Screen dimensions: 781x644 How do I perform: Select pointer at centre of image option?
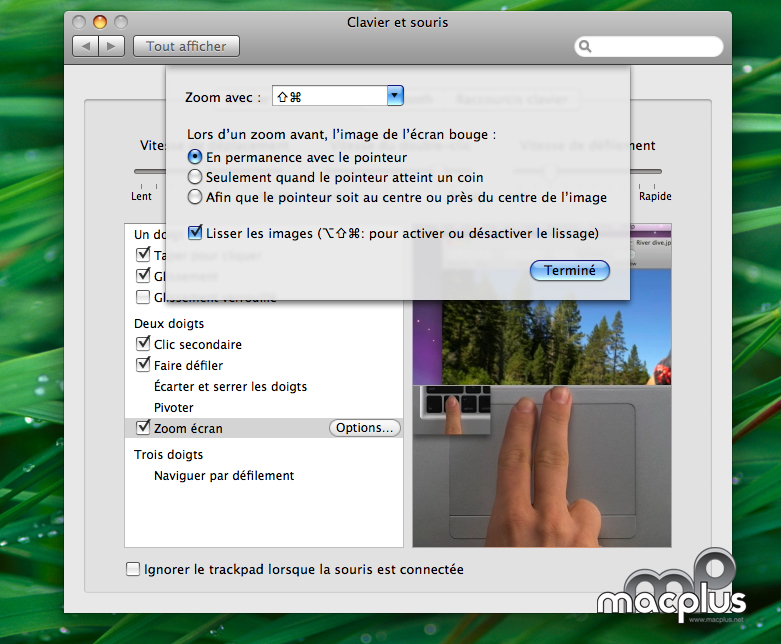tap(195, 197)
